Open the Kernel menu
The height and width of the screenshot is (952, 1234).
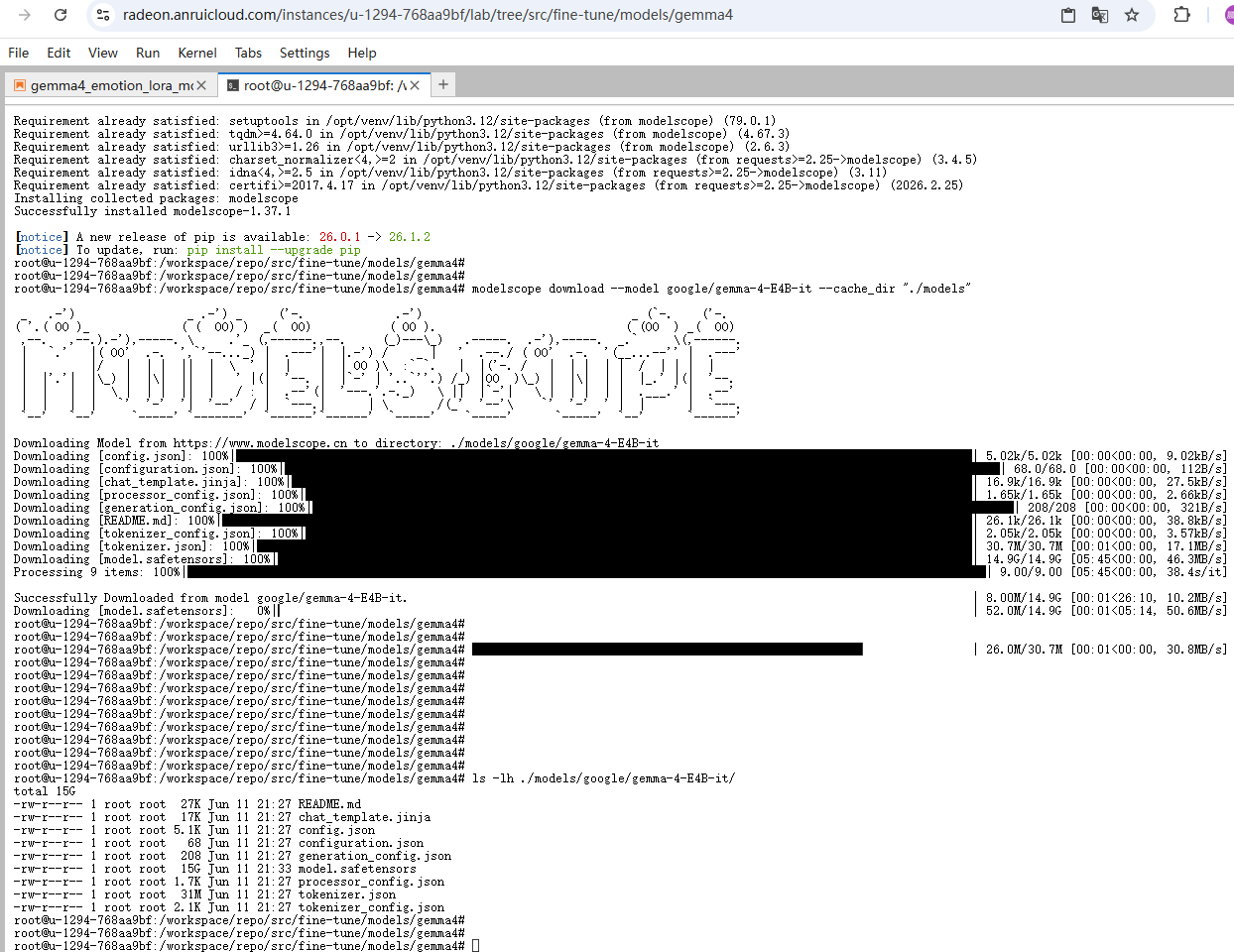197,53
